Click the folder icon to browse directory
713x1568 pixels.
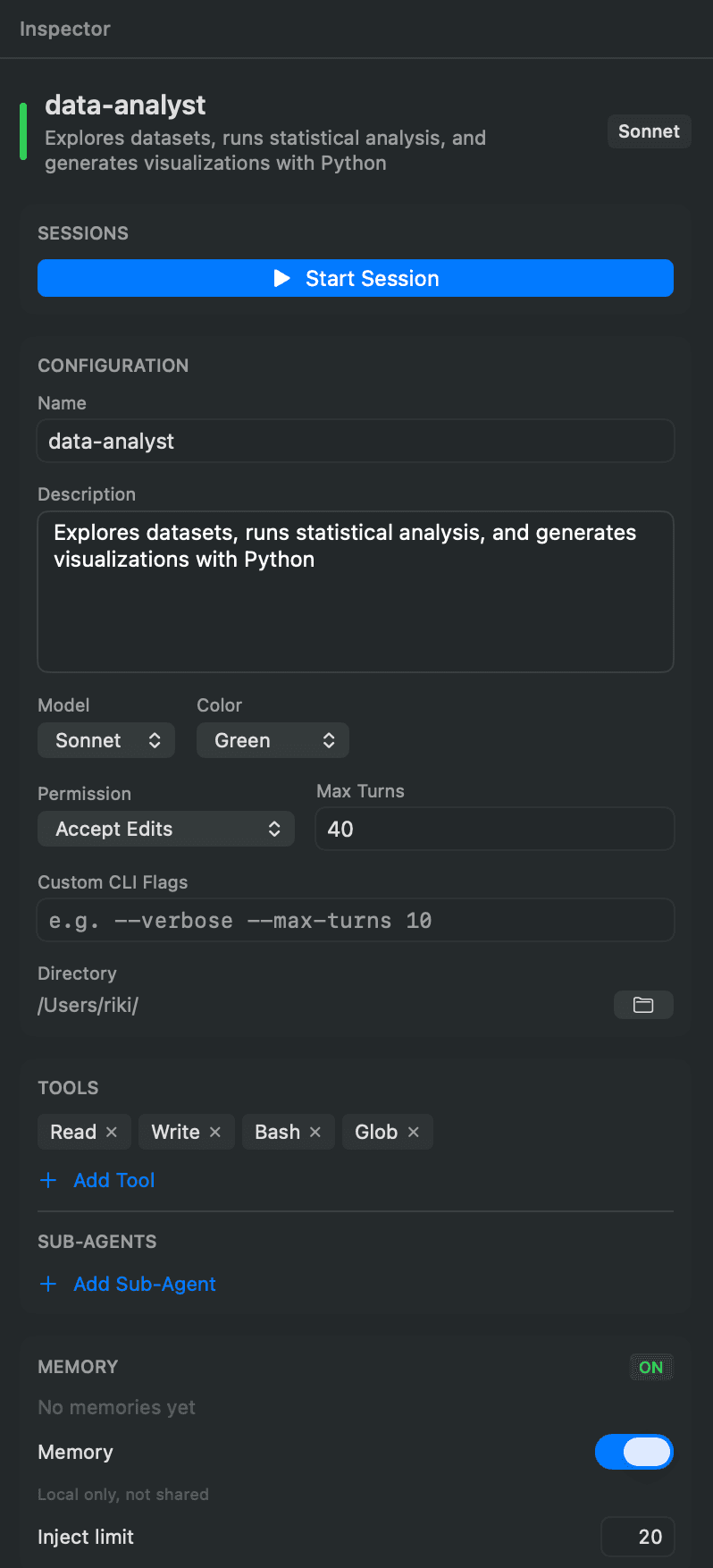(643, 1005)
